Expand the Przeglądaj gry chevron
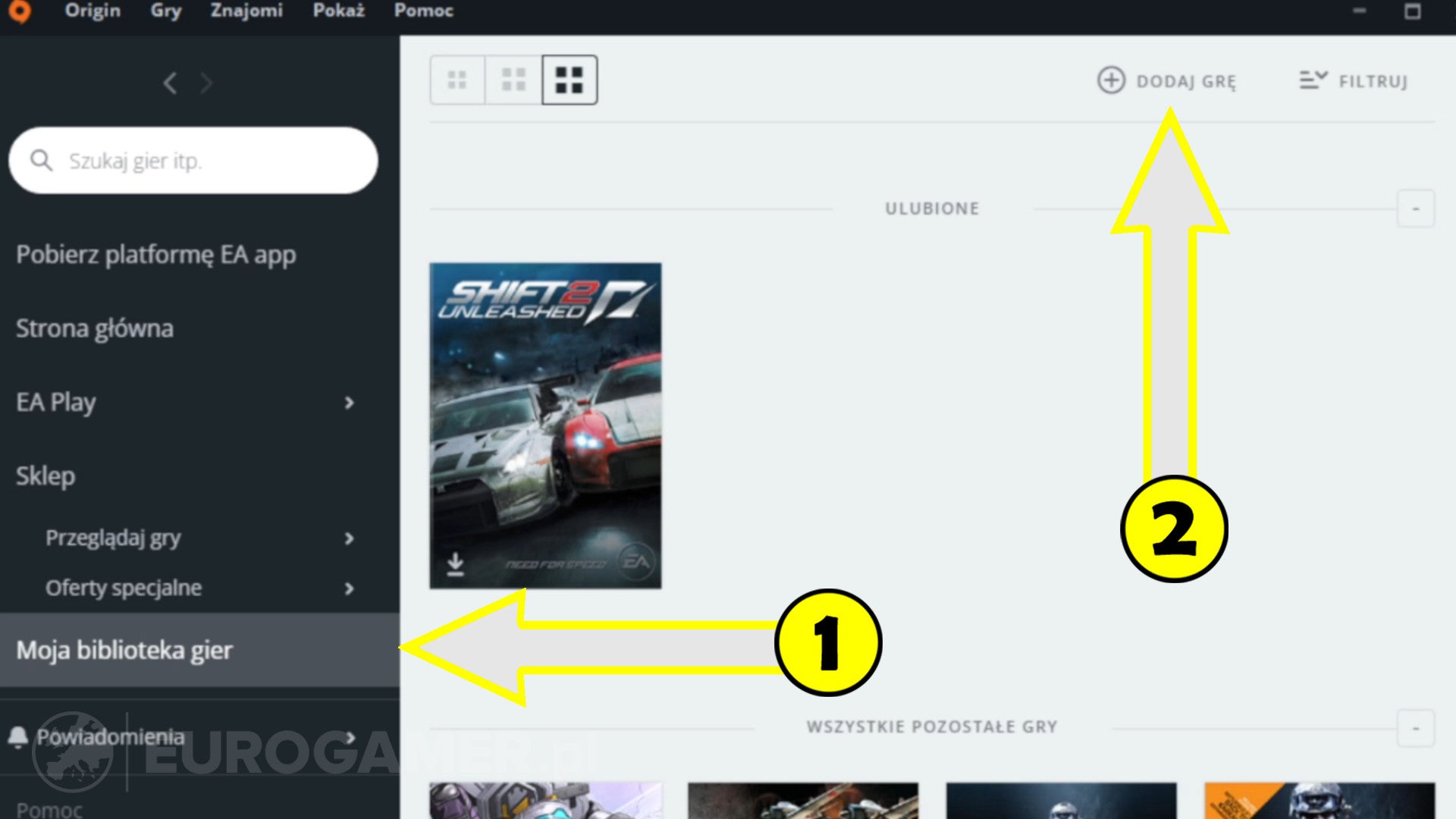 (x=349, y=538)
